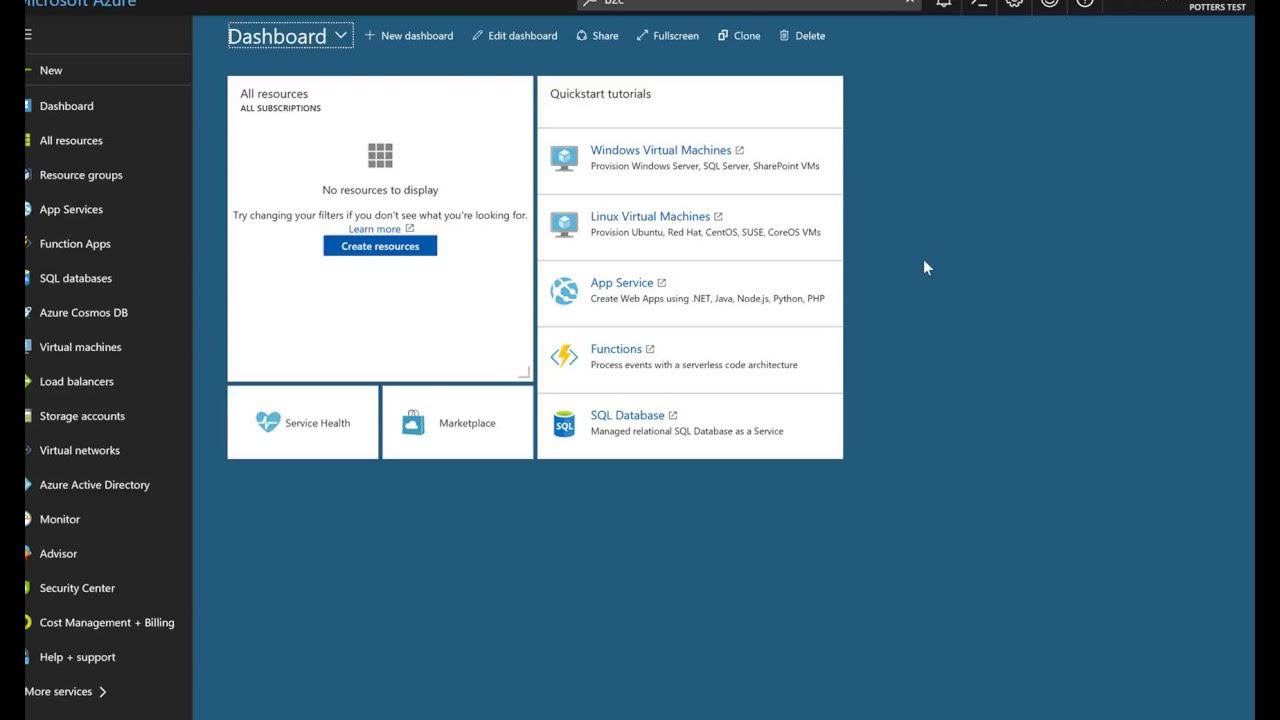Click the POTTERS TEST account label
The image size is (1280, 720).
click(x=1217, y=7)
